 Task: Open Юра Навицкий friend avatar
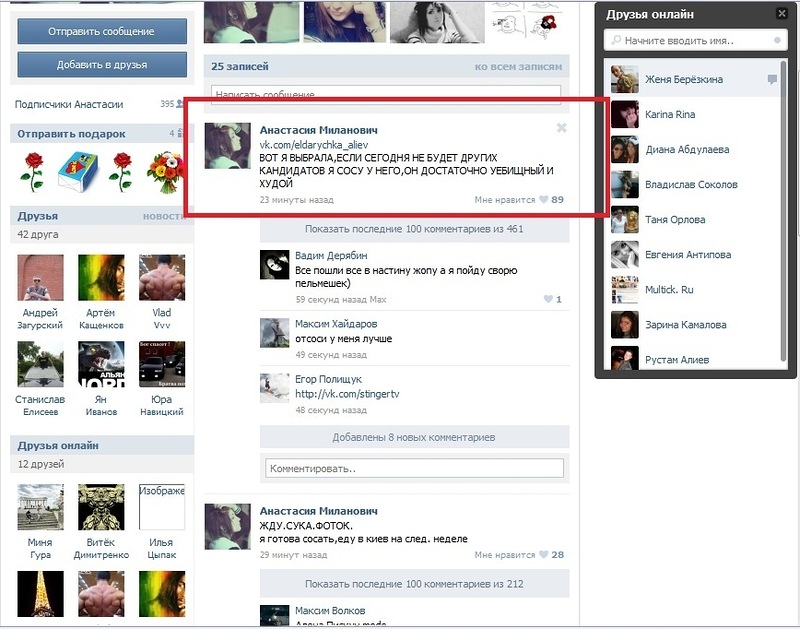162,364
